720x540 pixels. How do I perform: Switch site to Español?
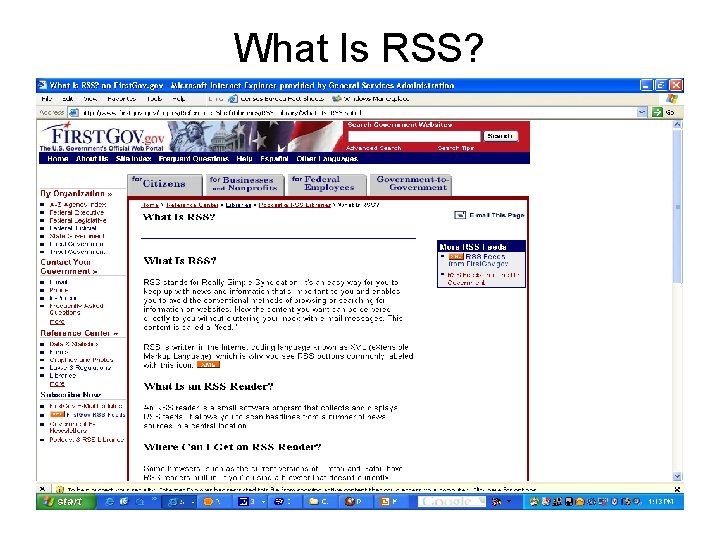(274, 159)
